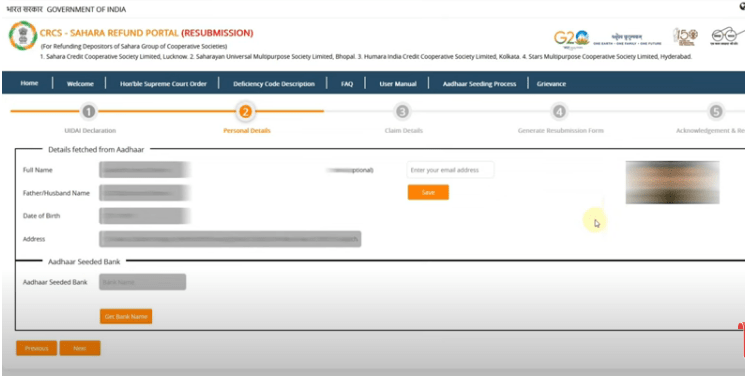Screen dimensions: 745x376
Task: Click Generate Resubmission Form step label
Action: (561, 130)
